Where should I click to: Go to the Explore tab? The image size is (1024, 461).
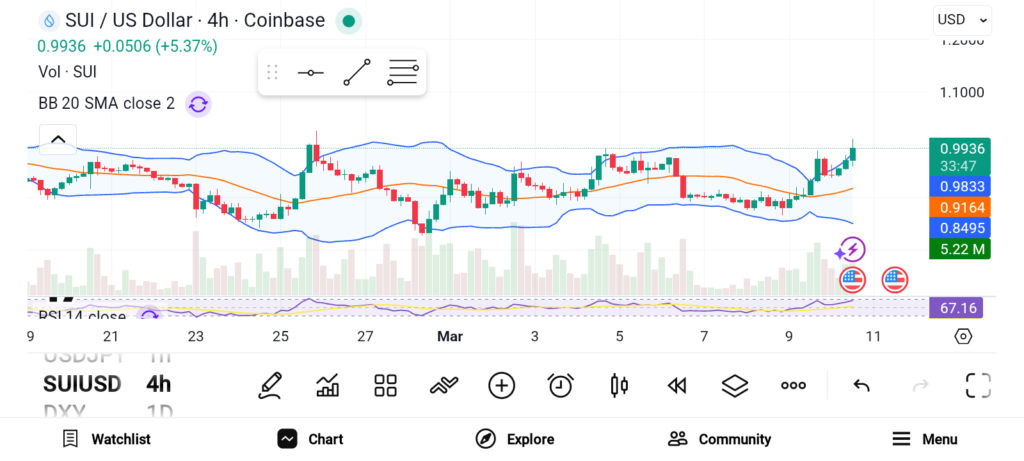click(x=515, y=439)
